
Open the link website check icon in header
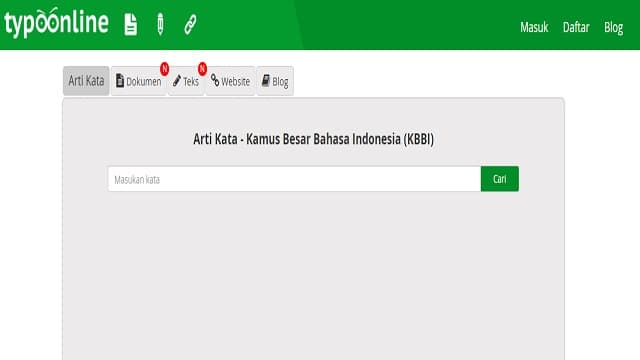pos(190,24)
